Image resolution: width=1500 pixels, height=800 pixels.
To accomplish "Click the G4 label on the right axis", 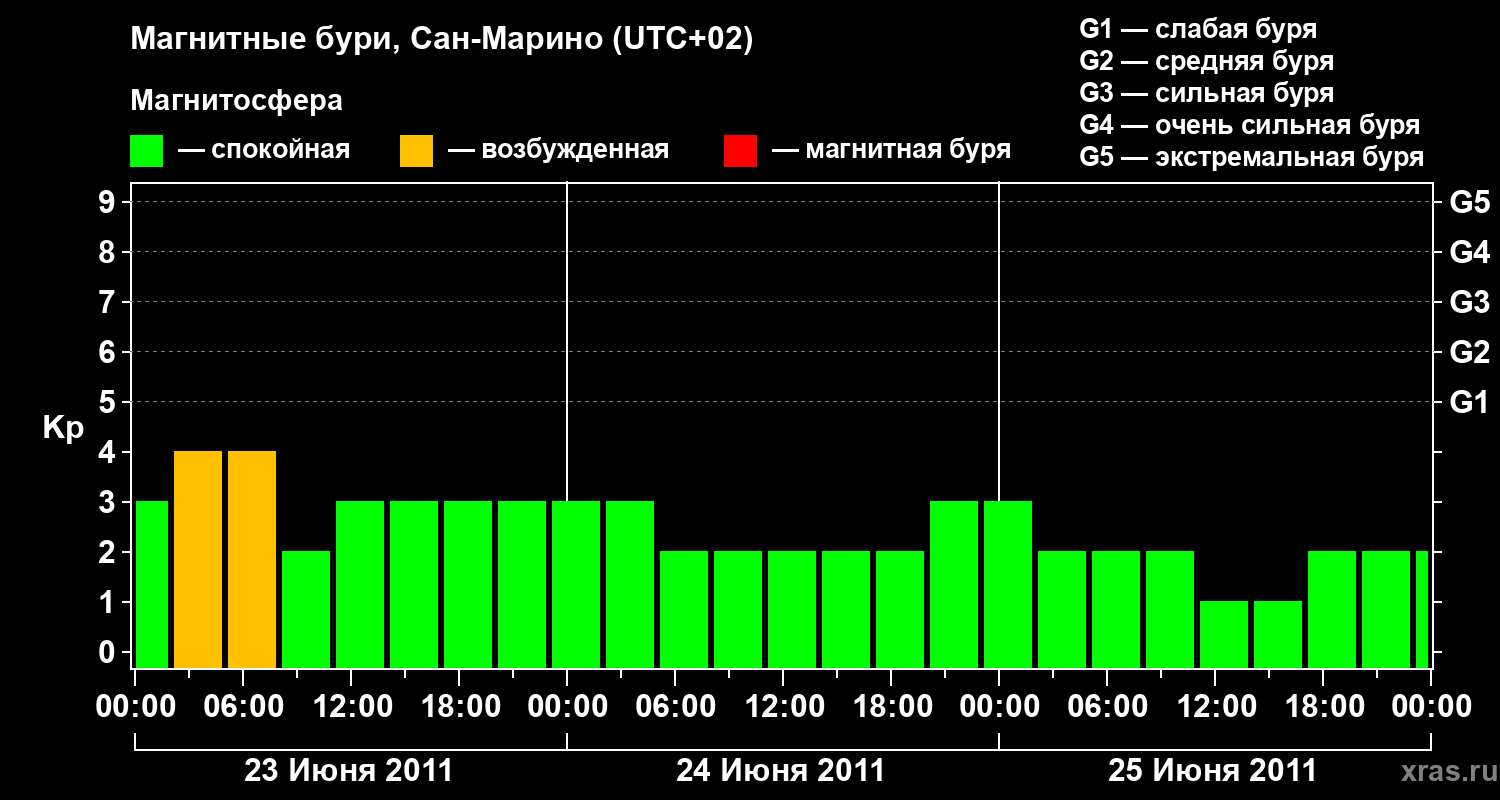I will click(1469, 252).
